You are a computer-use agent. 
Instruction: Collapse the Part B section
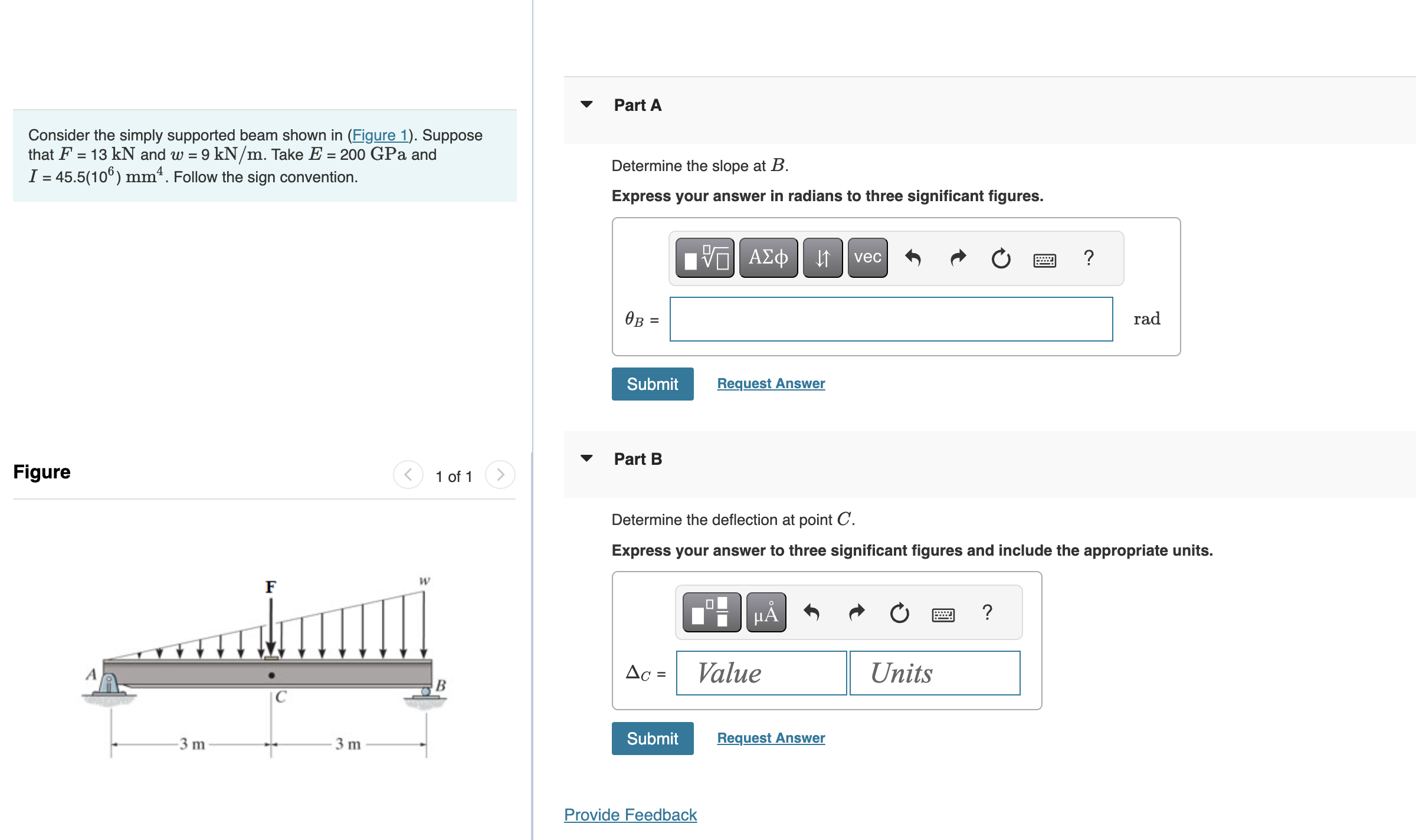pos(586,458)
